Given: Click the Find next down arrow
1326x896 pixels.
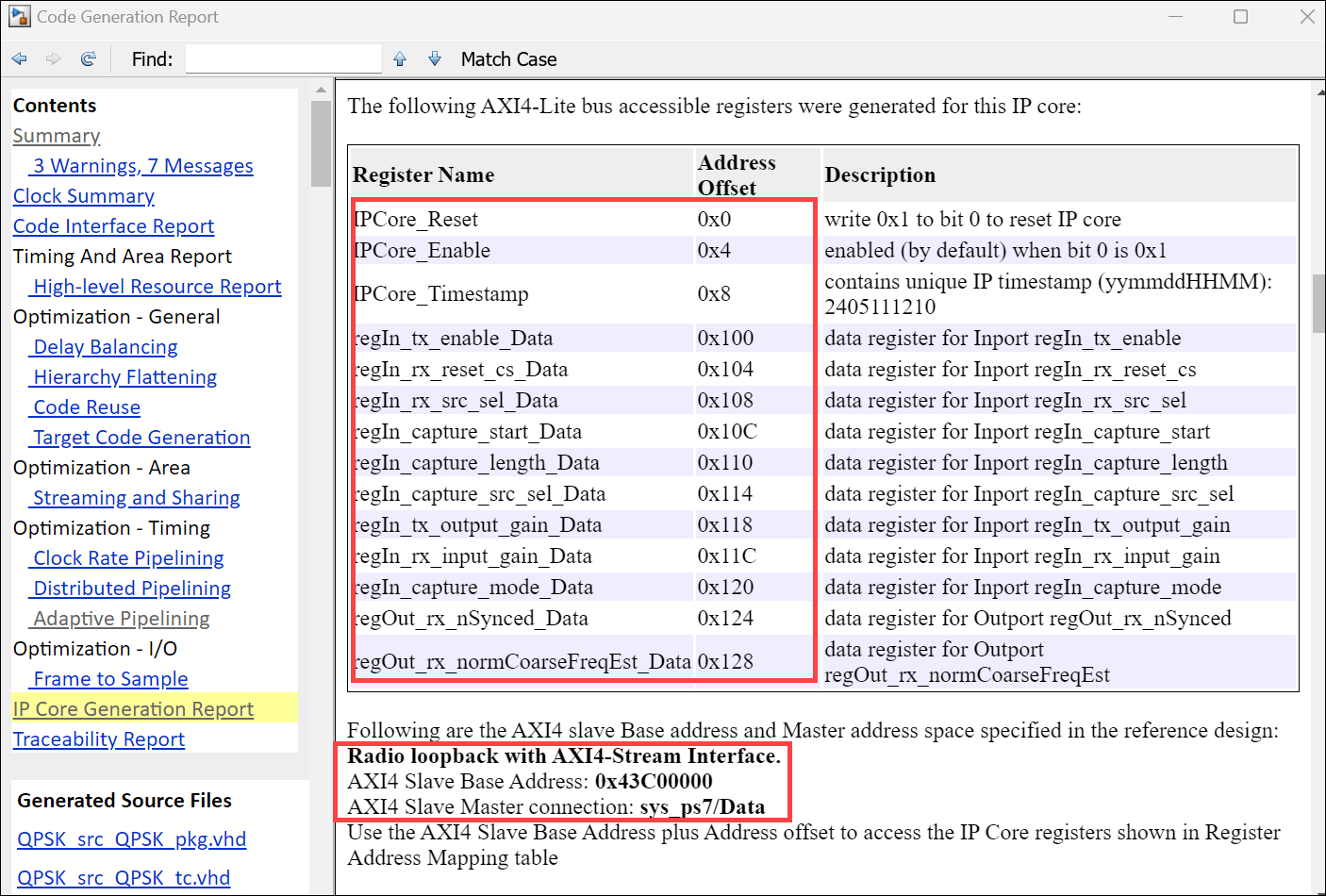Looking at the screenshot, I should pyautogui.click(x=435, y=59).
